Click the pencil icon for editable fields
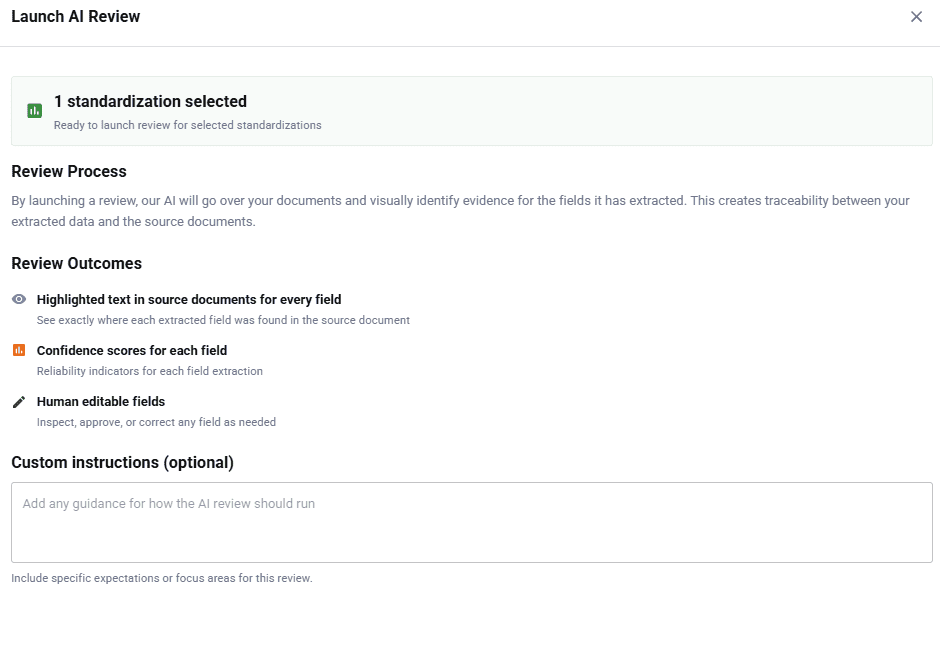940x657 pixels. point(19,402)
